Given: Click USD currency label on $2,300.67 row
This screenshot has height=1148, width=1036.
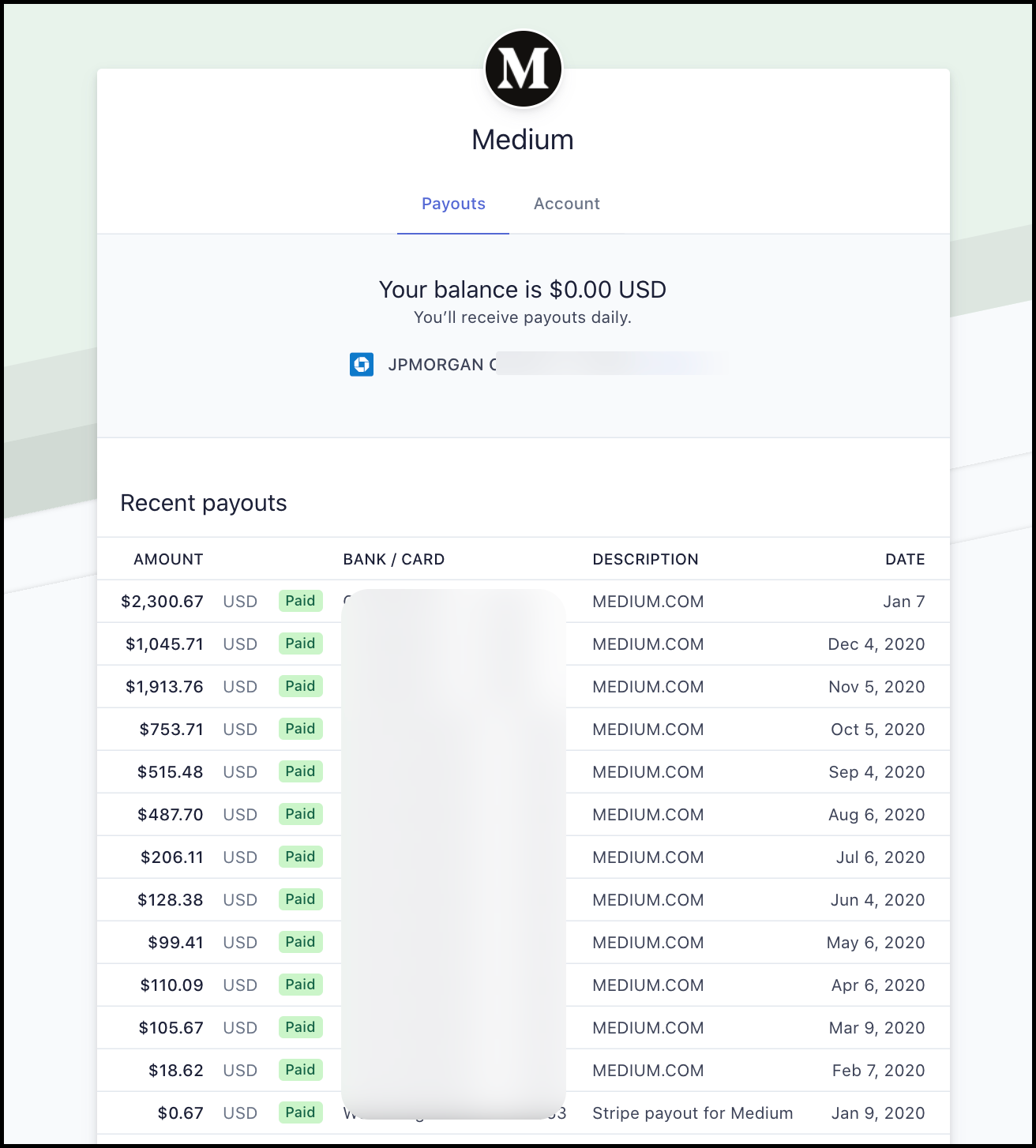Looking at the screenshot, I should point(240,602).
